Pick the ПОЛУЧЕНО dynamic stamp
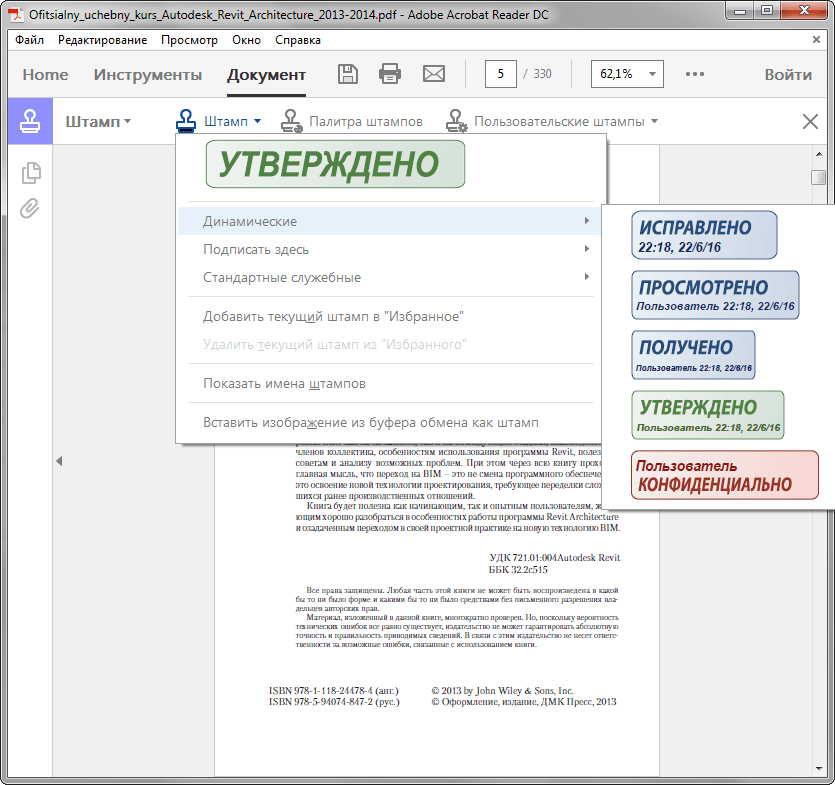The image size is (835, 785). click(x=693, y=355)
